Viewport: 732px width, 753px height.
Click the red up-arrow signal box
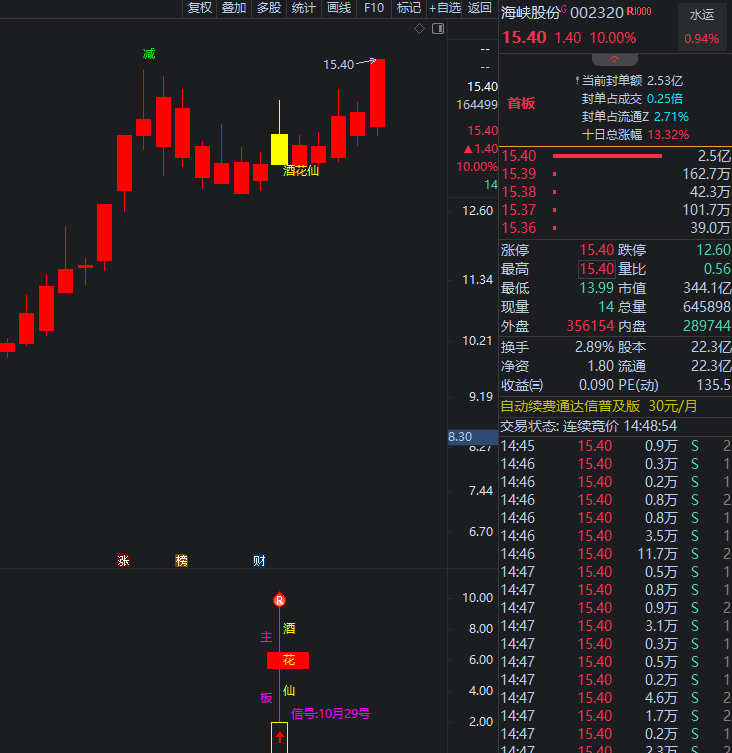coord(280,738)
